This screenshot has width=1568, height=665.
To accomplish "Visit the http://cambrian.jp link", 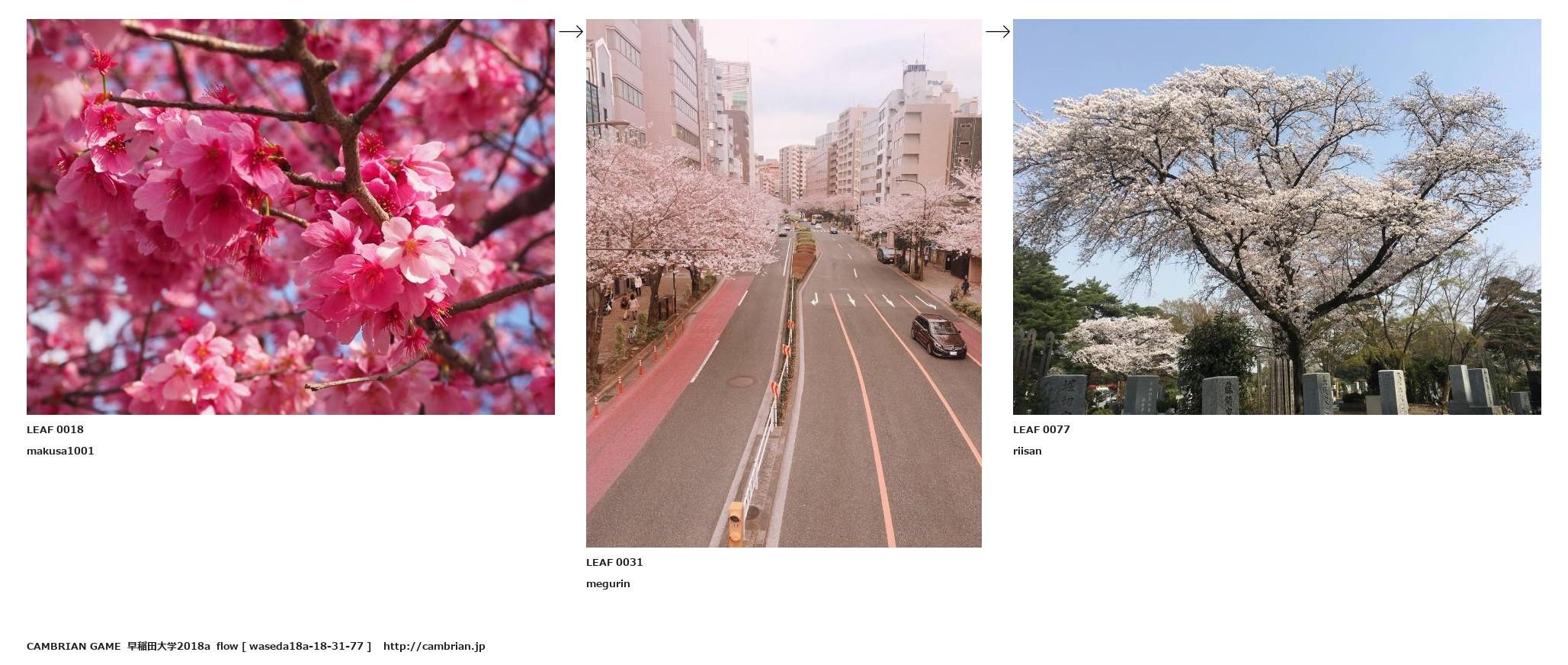I will (x=434, y=646).
